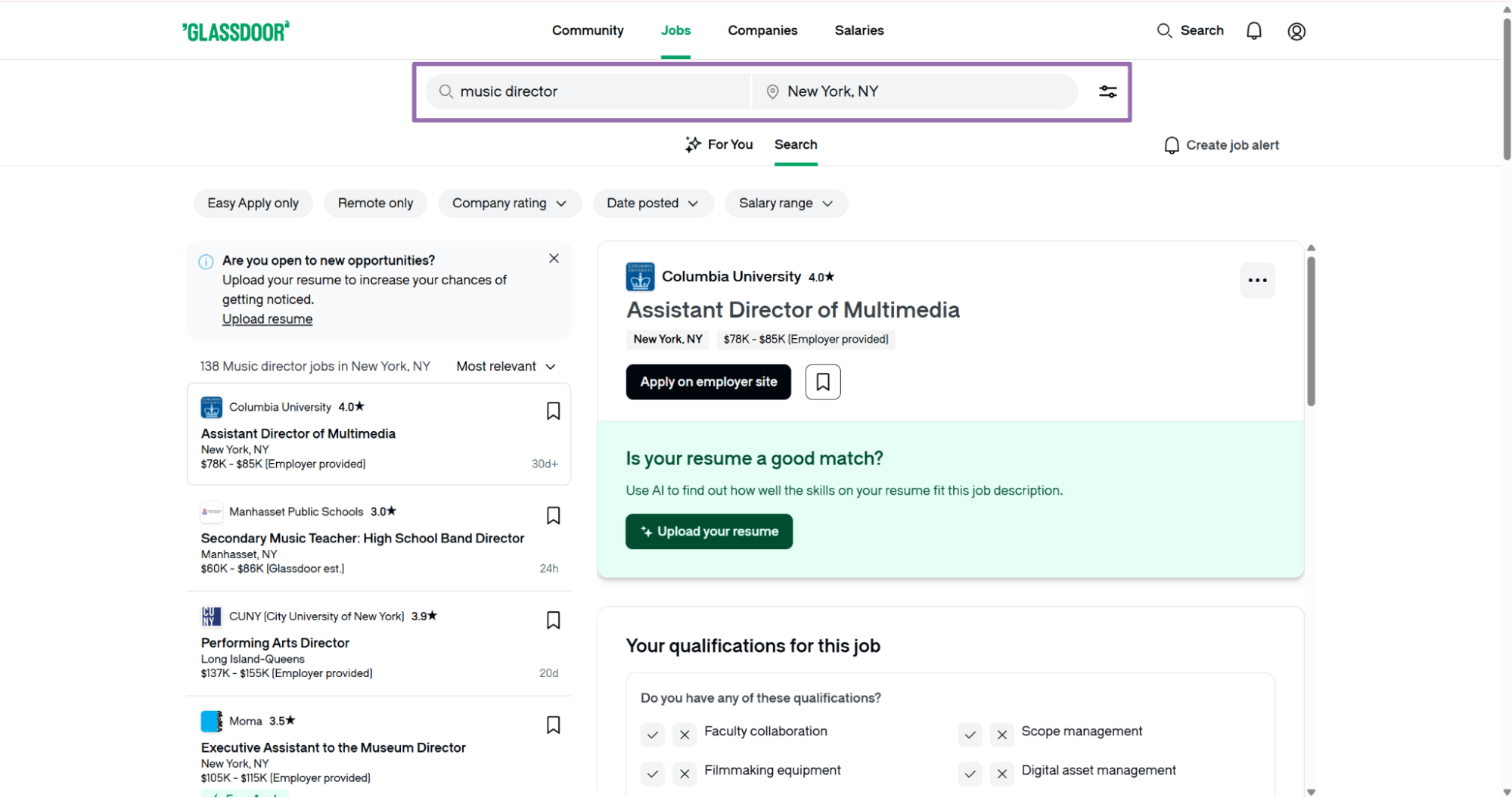
Task: Expand the Company rating dropdown
Action: tap(509, 203)
